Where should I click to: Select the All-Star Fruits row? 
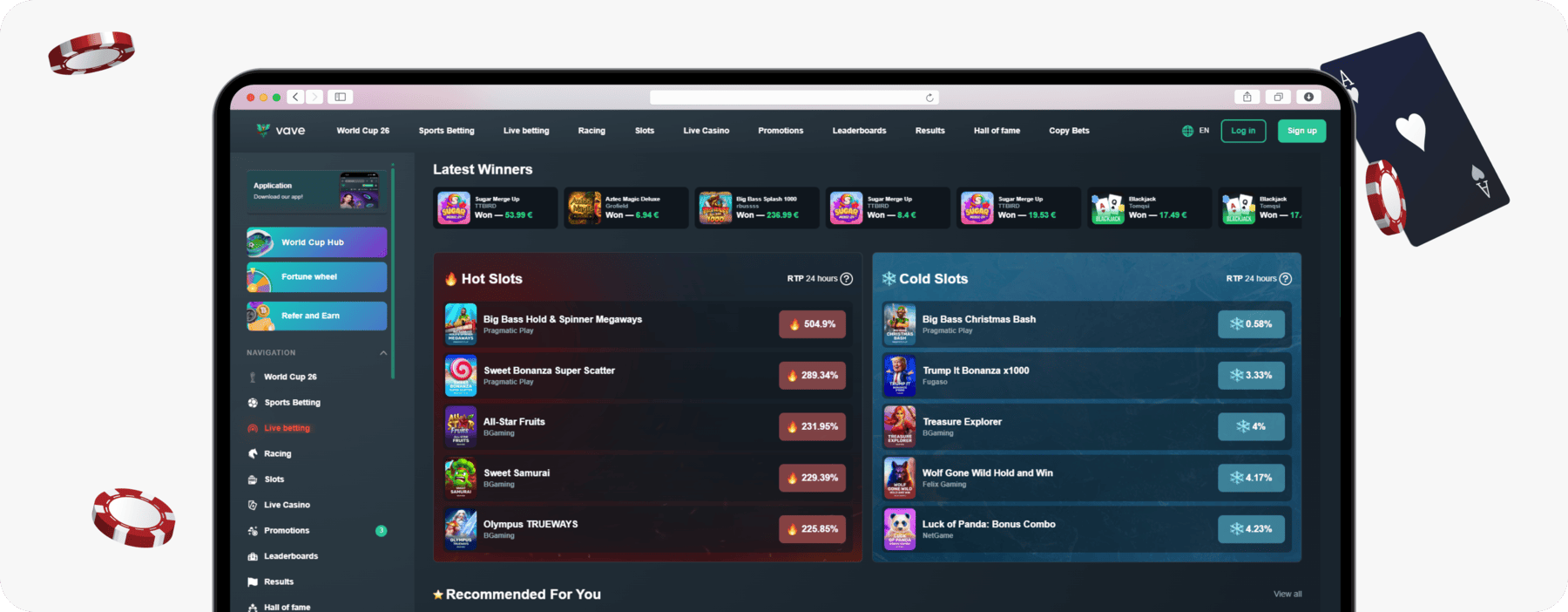coord(648,427)
